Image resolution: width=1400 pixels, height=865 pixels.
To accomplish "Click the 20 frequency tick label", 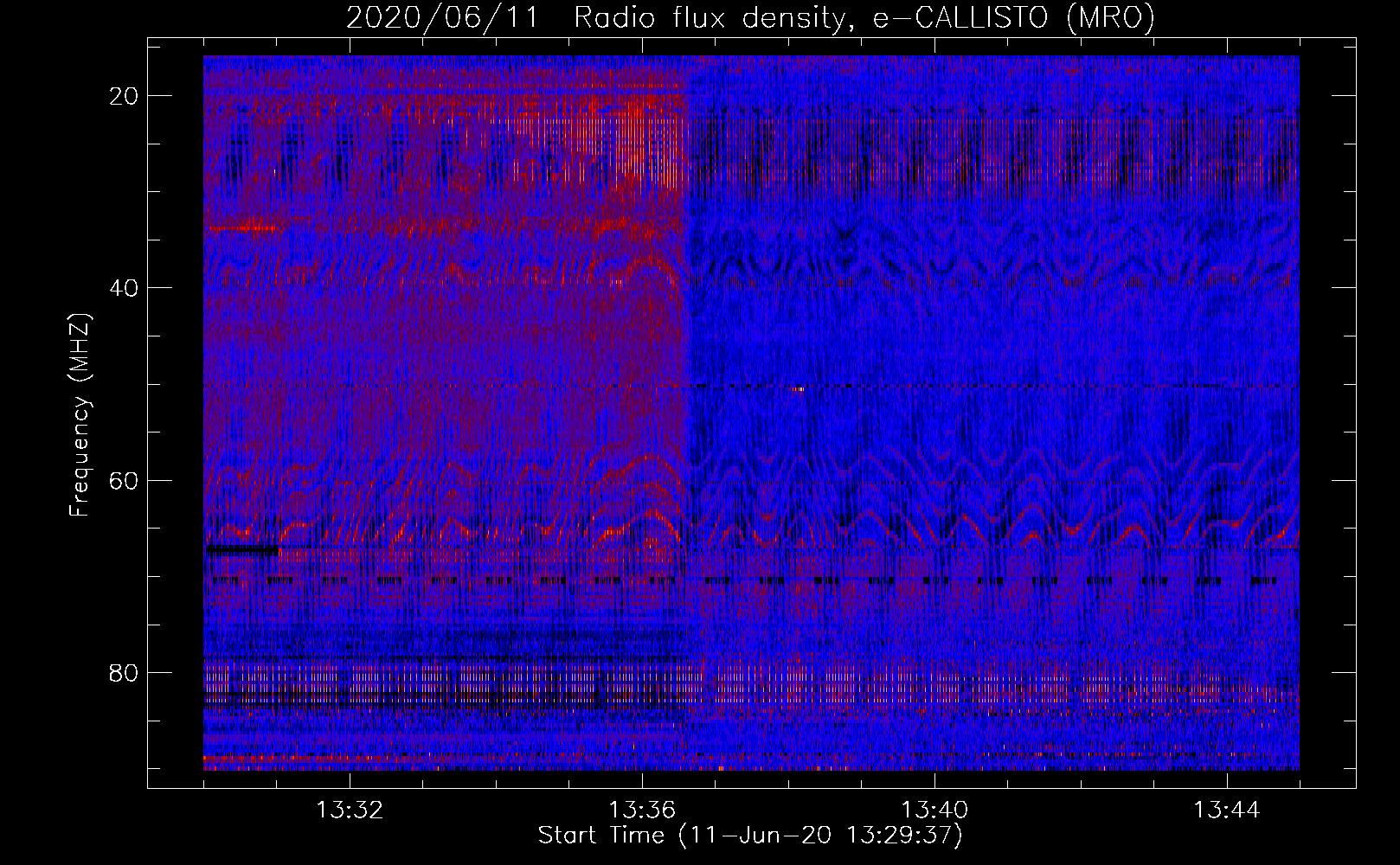I will coord(125,96).
